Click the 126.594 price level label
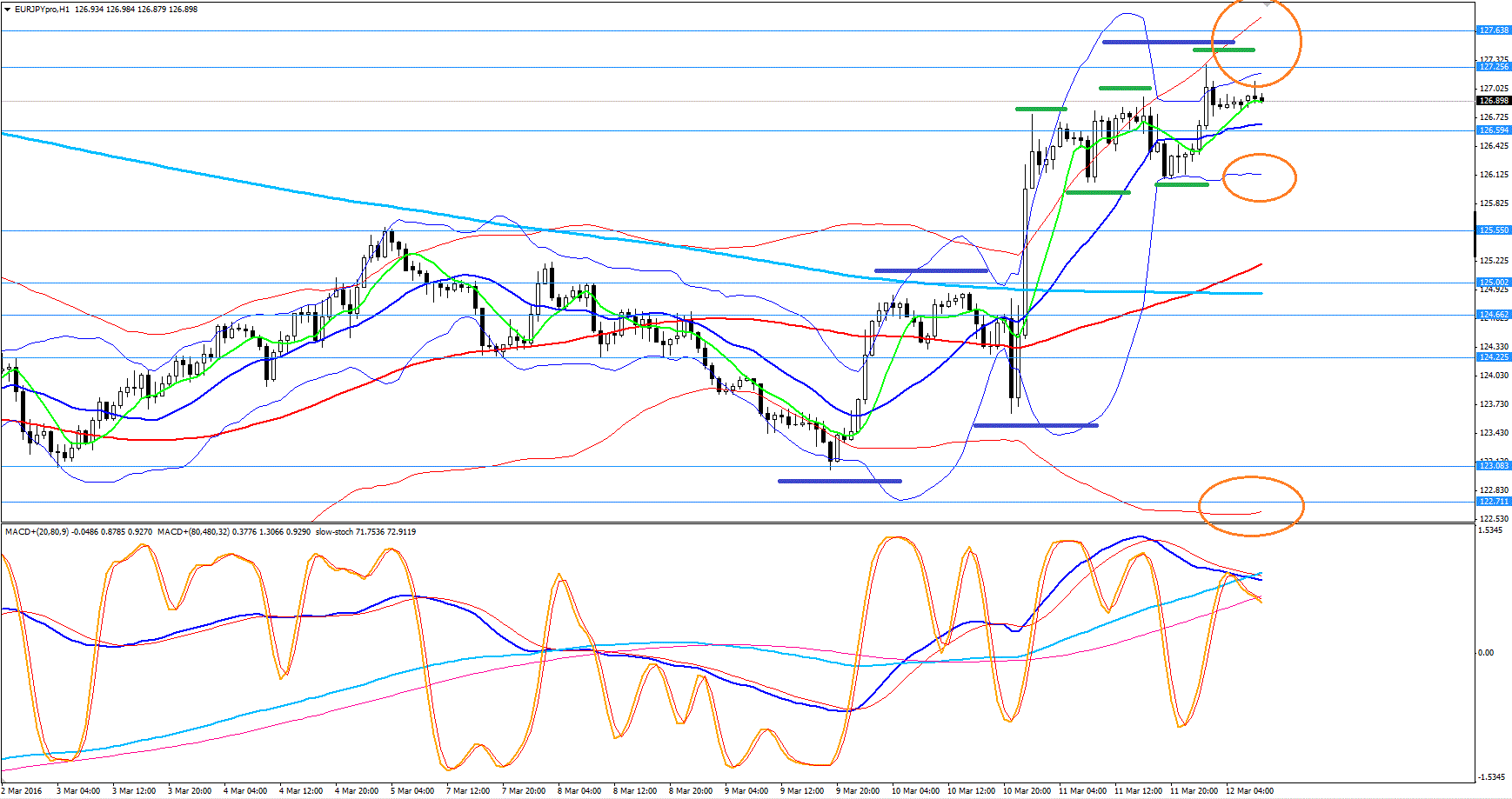The height and width of the screenshot is (799, 1512). [x=1494, y=130]
